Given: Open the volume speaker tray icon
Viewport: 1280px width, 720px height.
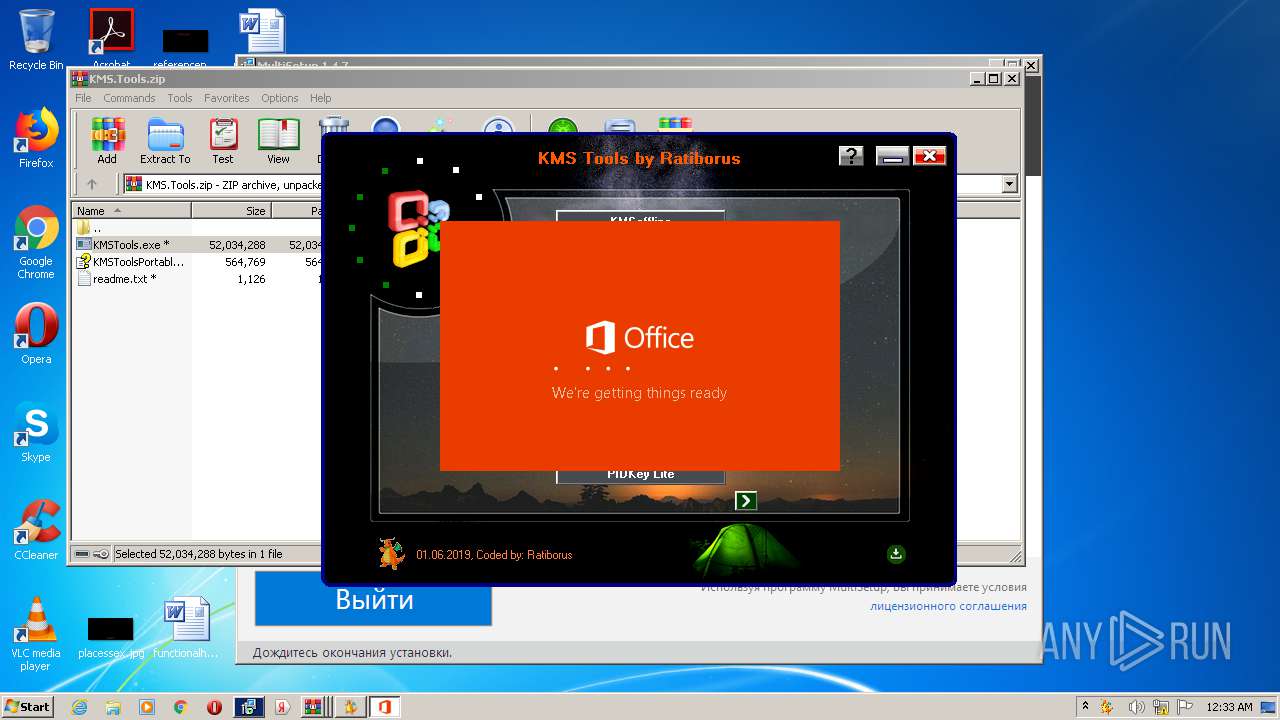Looking at the screenshot, I should click(1136, 707).
